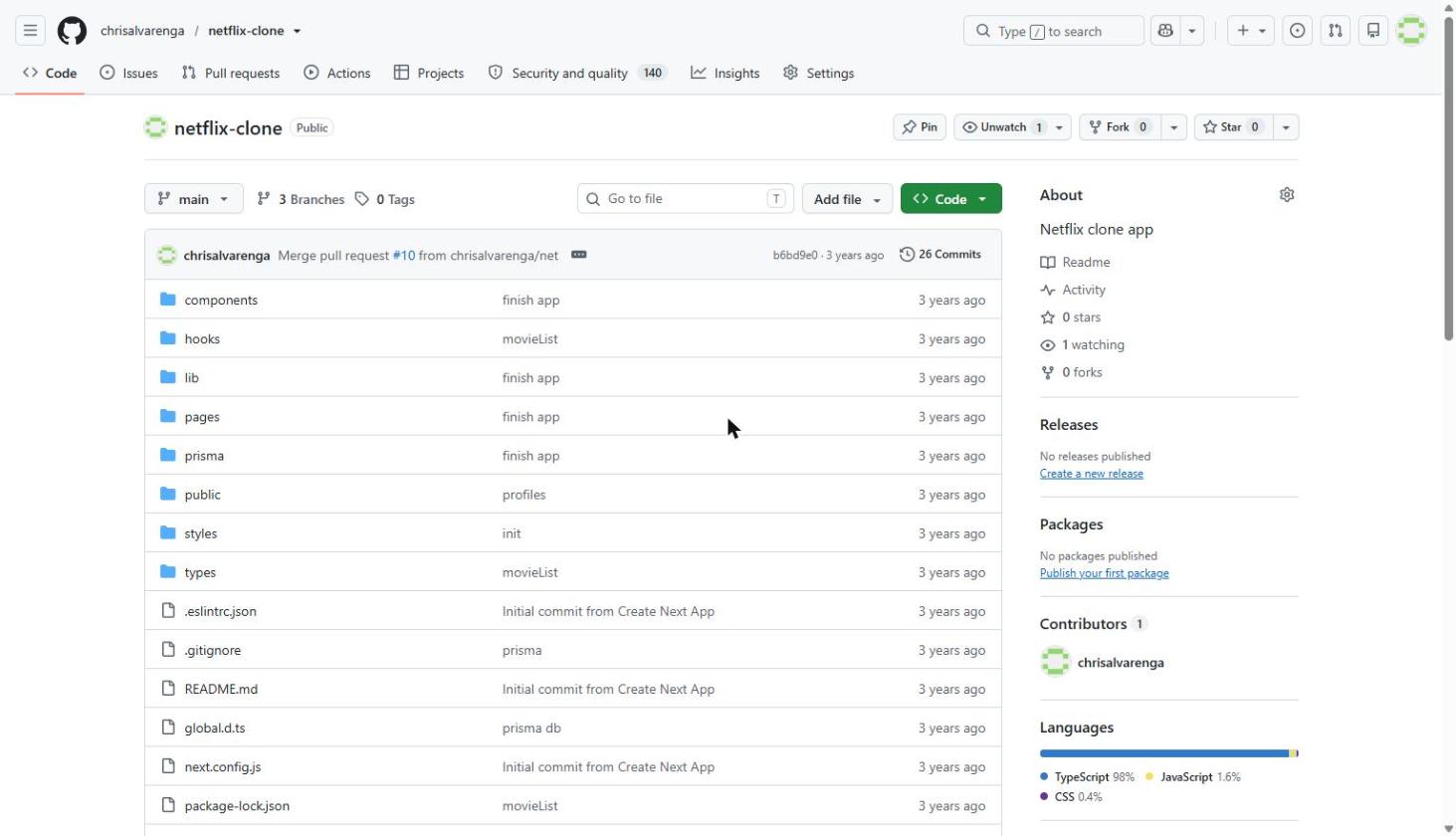Star the netflix-clone repository
Screen dimensions: 1456x836
click(1233, 127)
